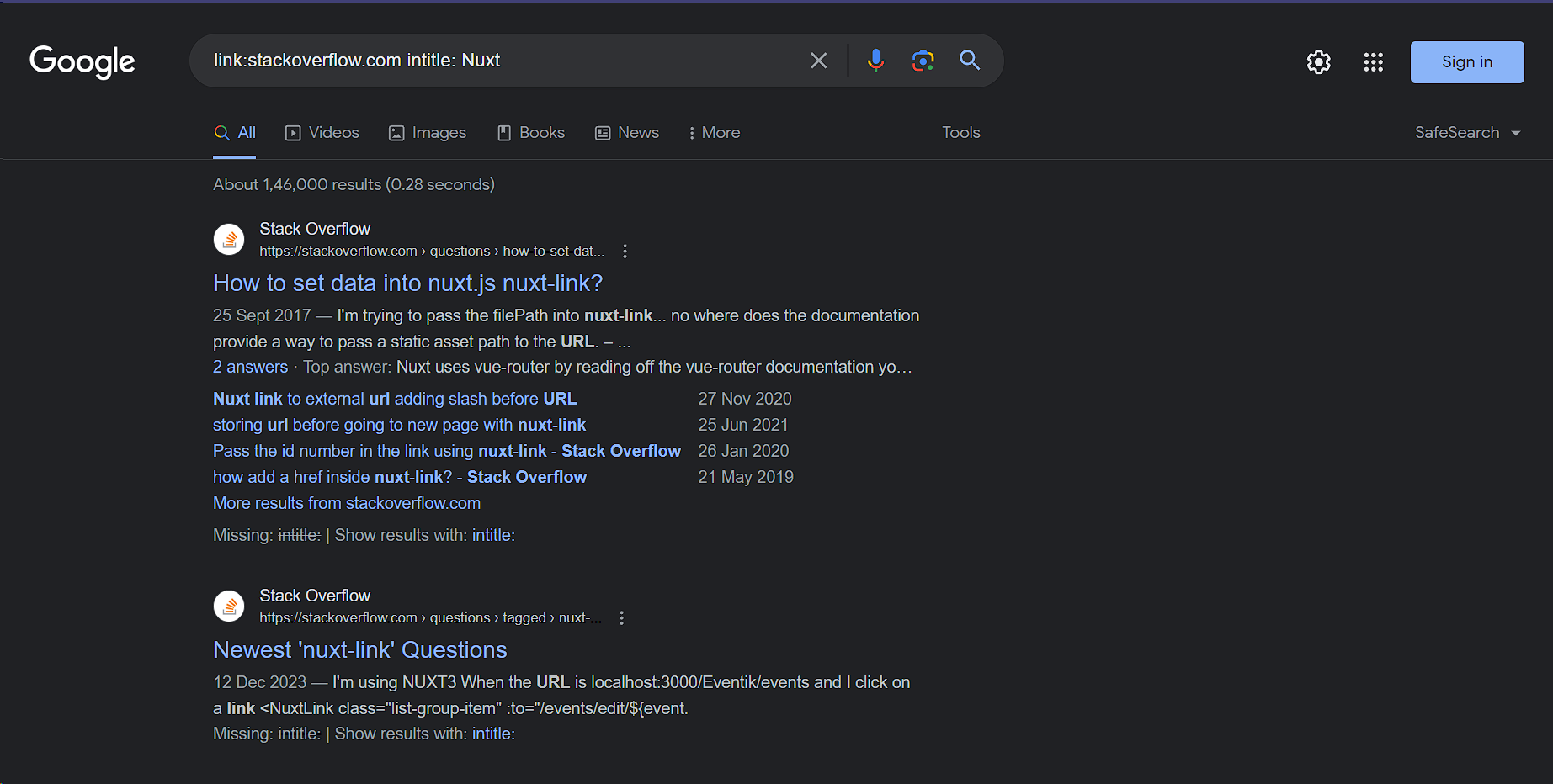
Task: Switch to the News tab
Action: coord(627,133)
